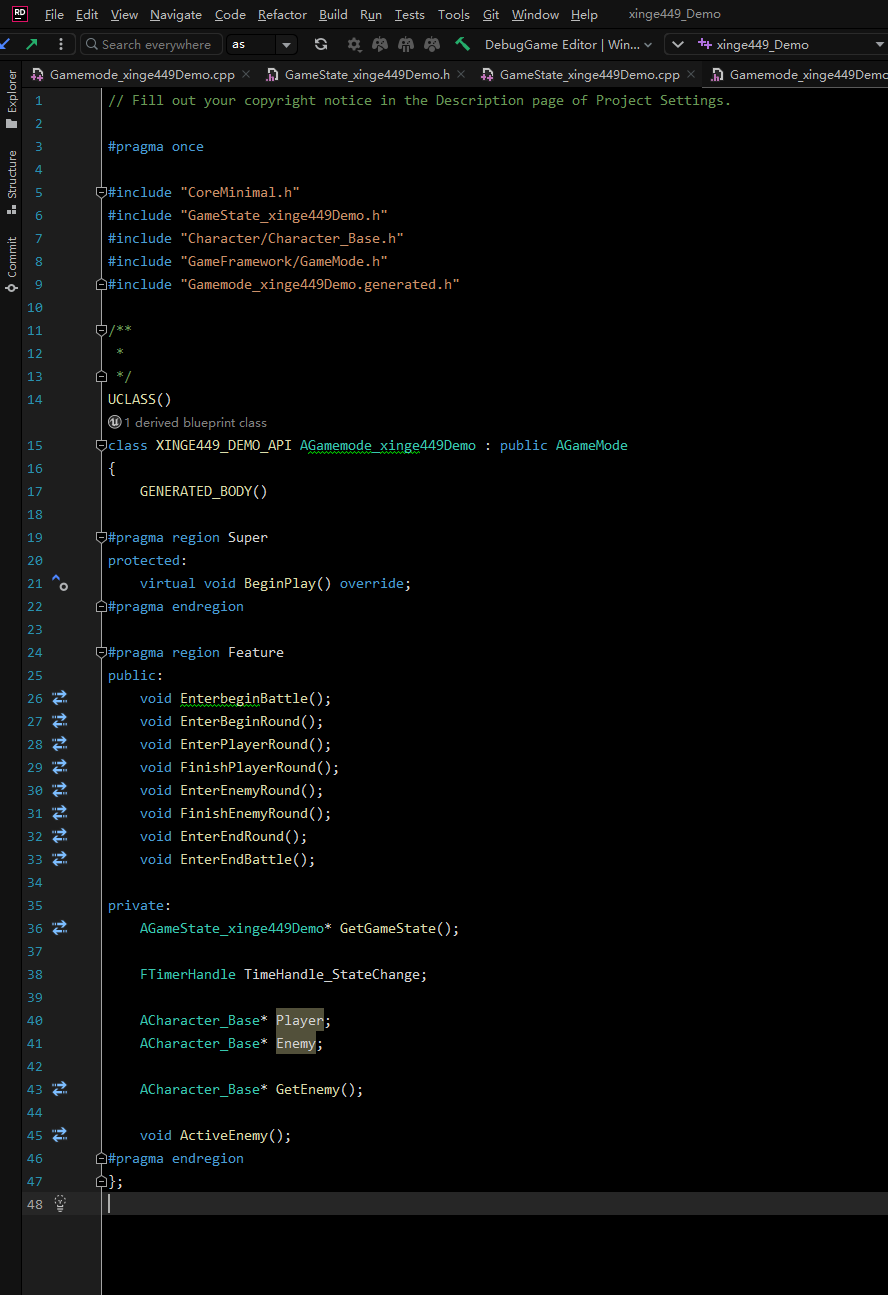
Task: Collapse the Feature region at line 24
Action: pyautogui.click(x=101, y=652)
